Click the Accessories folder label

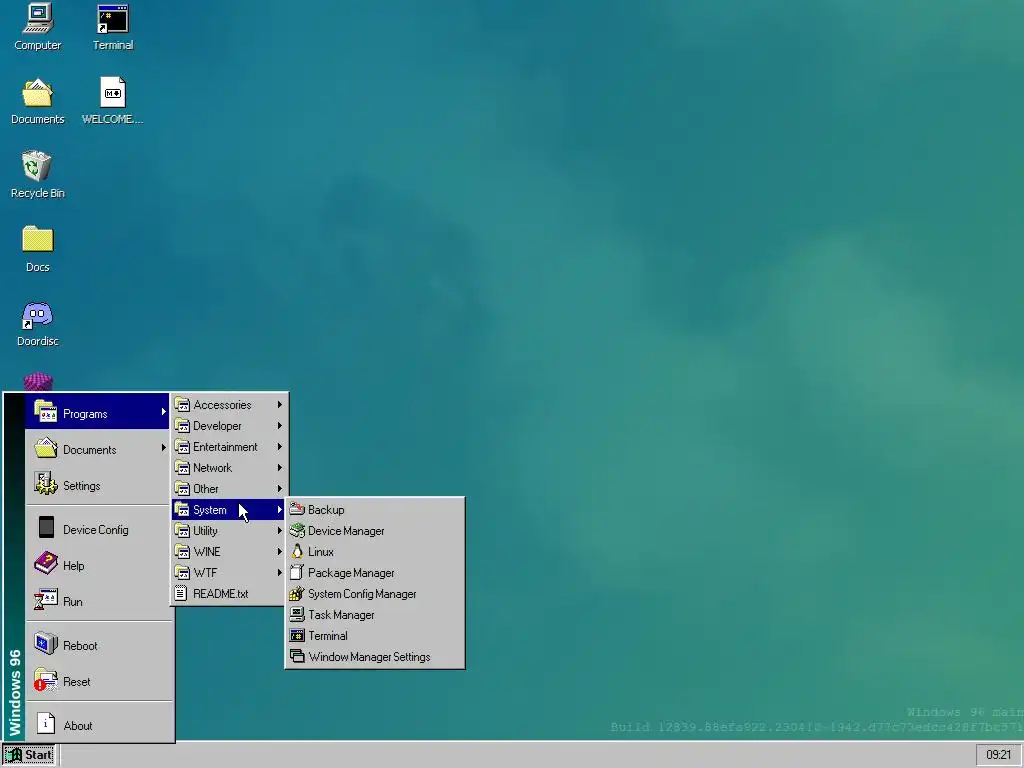click(222, 405)
